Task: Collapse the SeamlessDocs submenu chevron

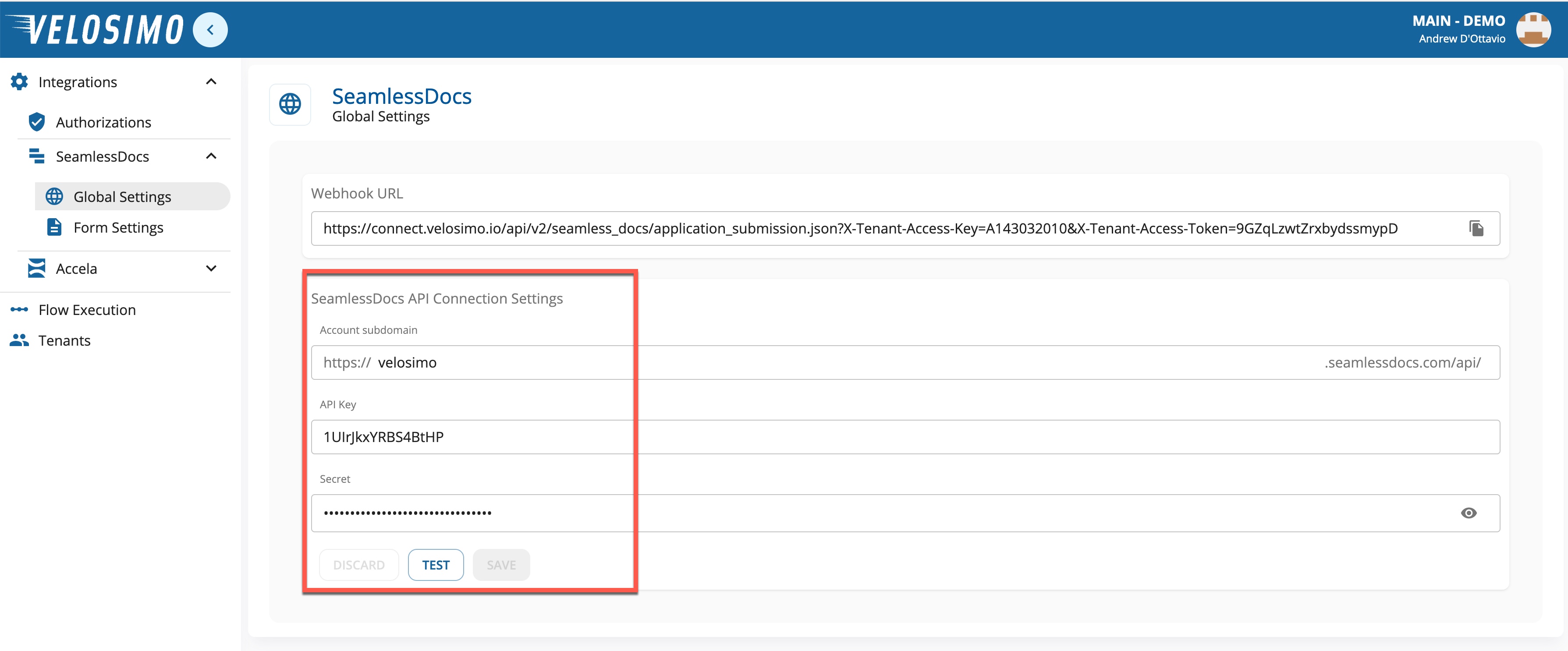Action: click(x=211, y=156)
